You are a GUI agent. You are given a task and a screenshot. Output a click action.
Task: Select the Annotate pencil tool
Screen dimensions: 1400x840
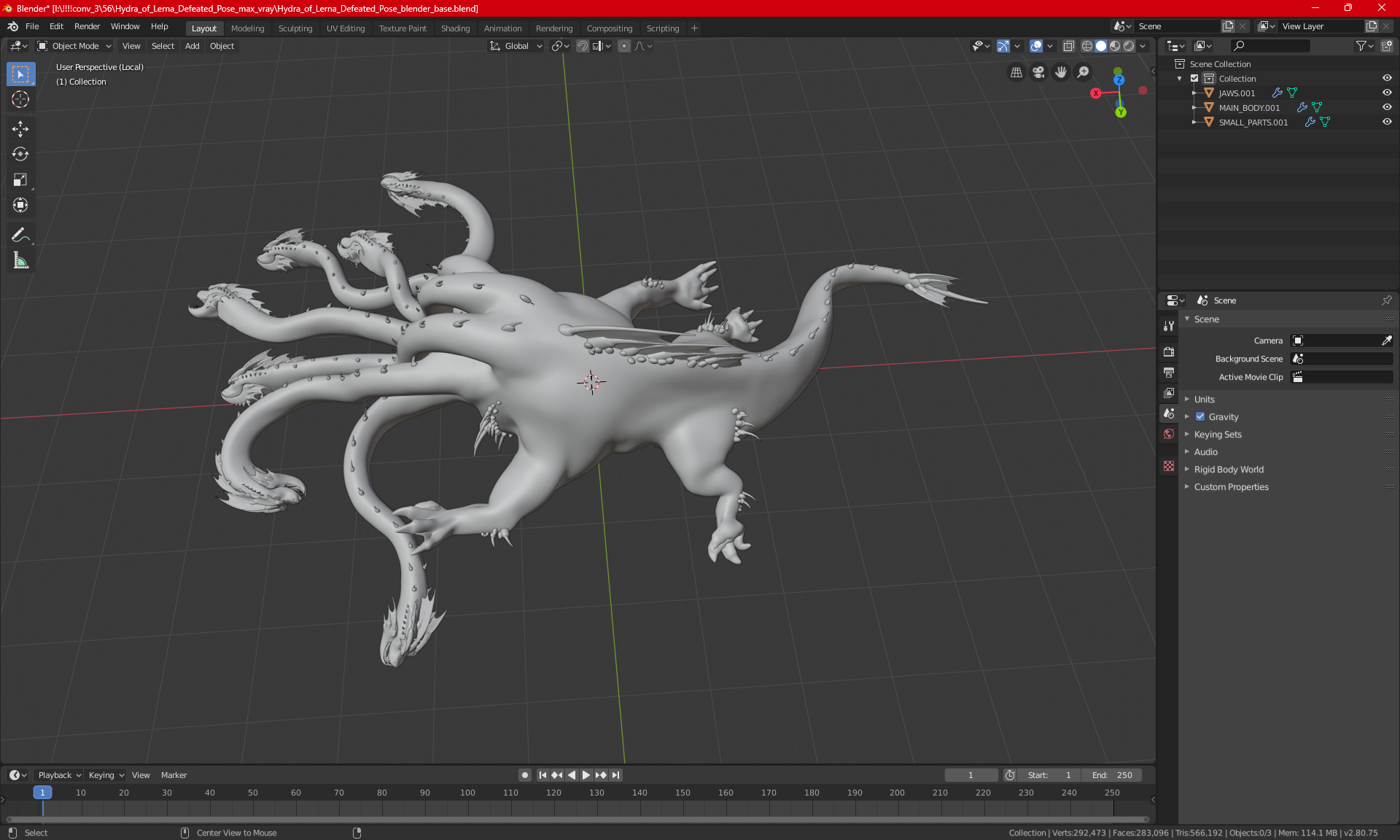(x=20, y=235)
